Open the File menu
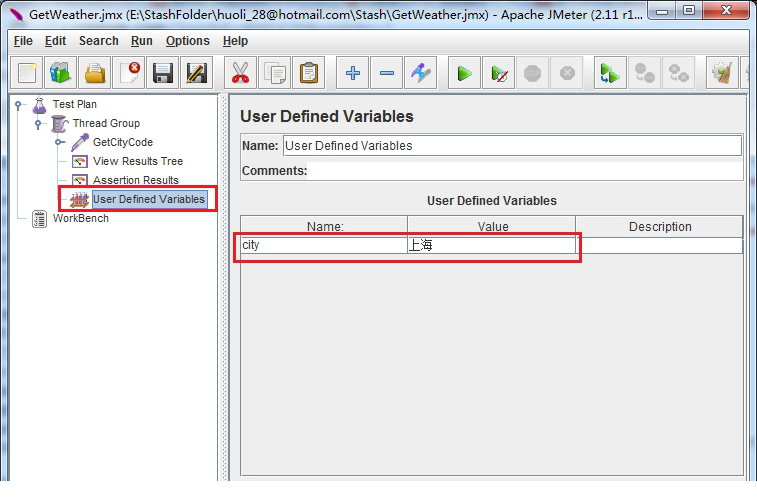The height and width of the screenshot is (500, 757). click(23, 41)
